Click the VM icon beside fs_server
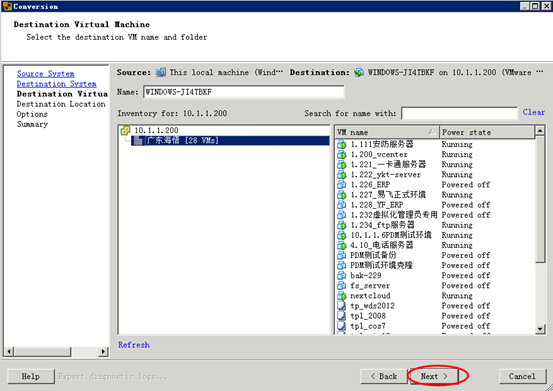The image size is (553, 391). tap(341, 286)
